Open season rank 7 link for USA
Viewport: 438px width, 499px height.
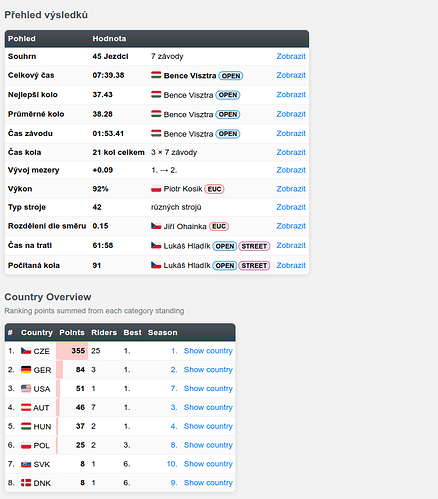coord(174,388)
